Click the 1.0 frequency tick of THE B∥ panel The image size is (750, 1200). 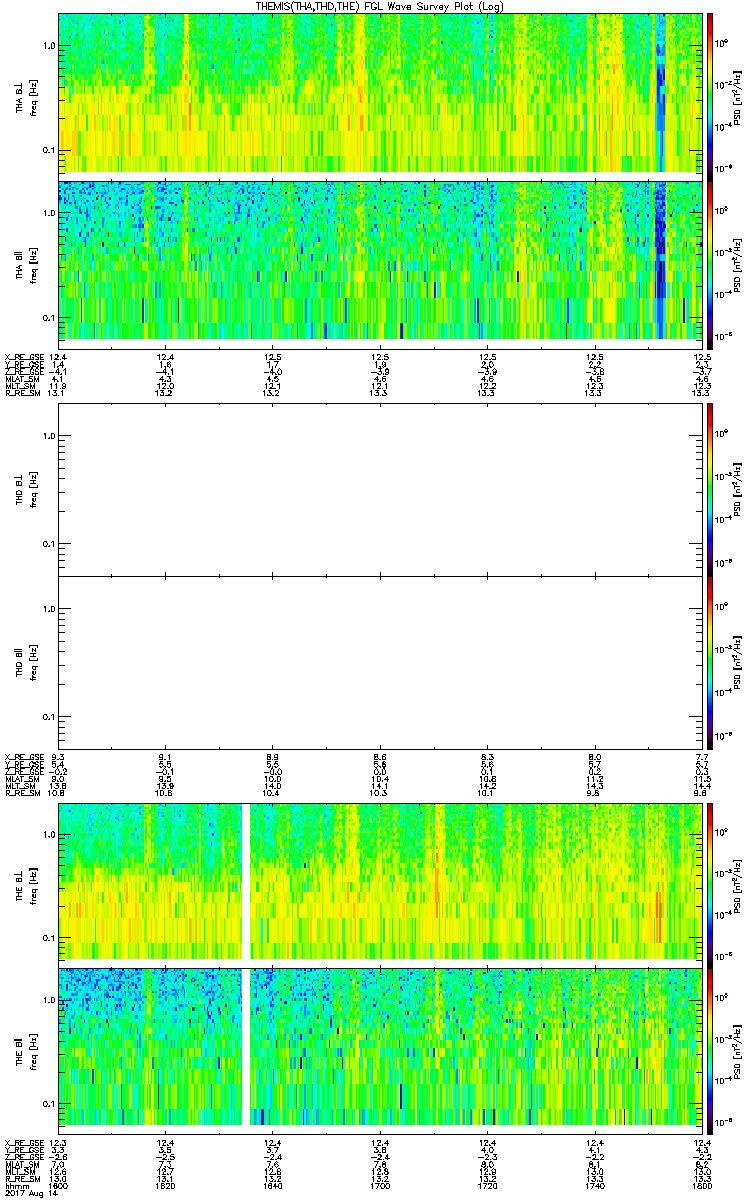pos(49,1000)
